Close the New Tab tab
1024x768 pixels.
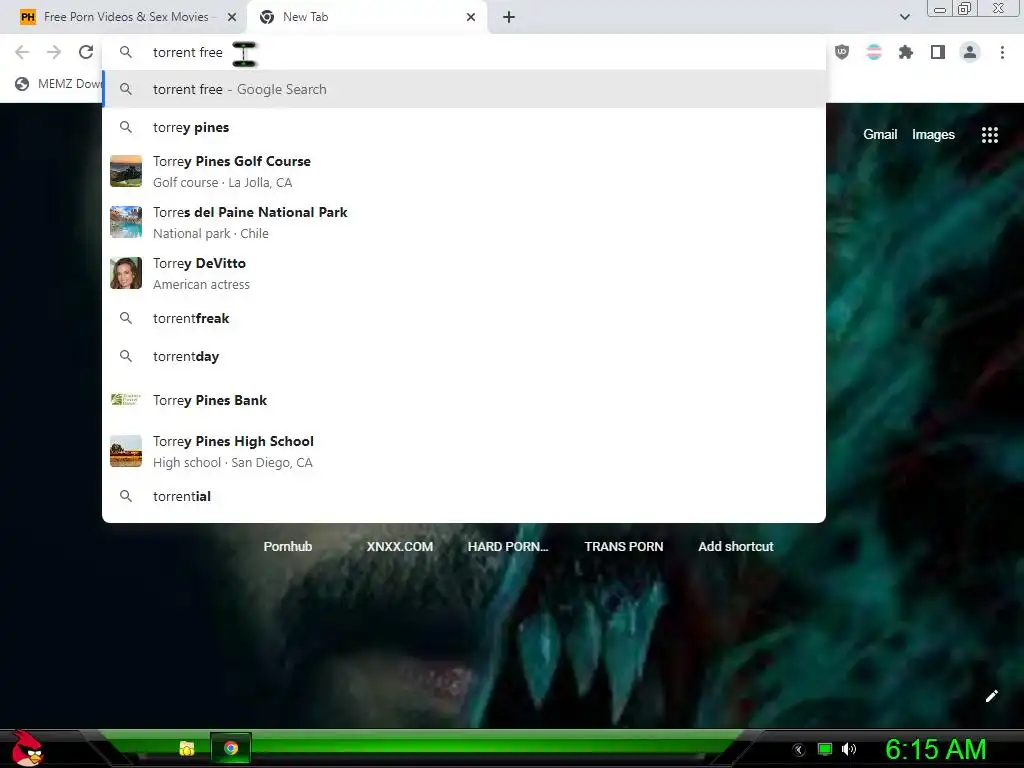pyautogui.click(x=471, y=17)
